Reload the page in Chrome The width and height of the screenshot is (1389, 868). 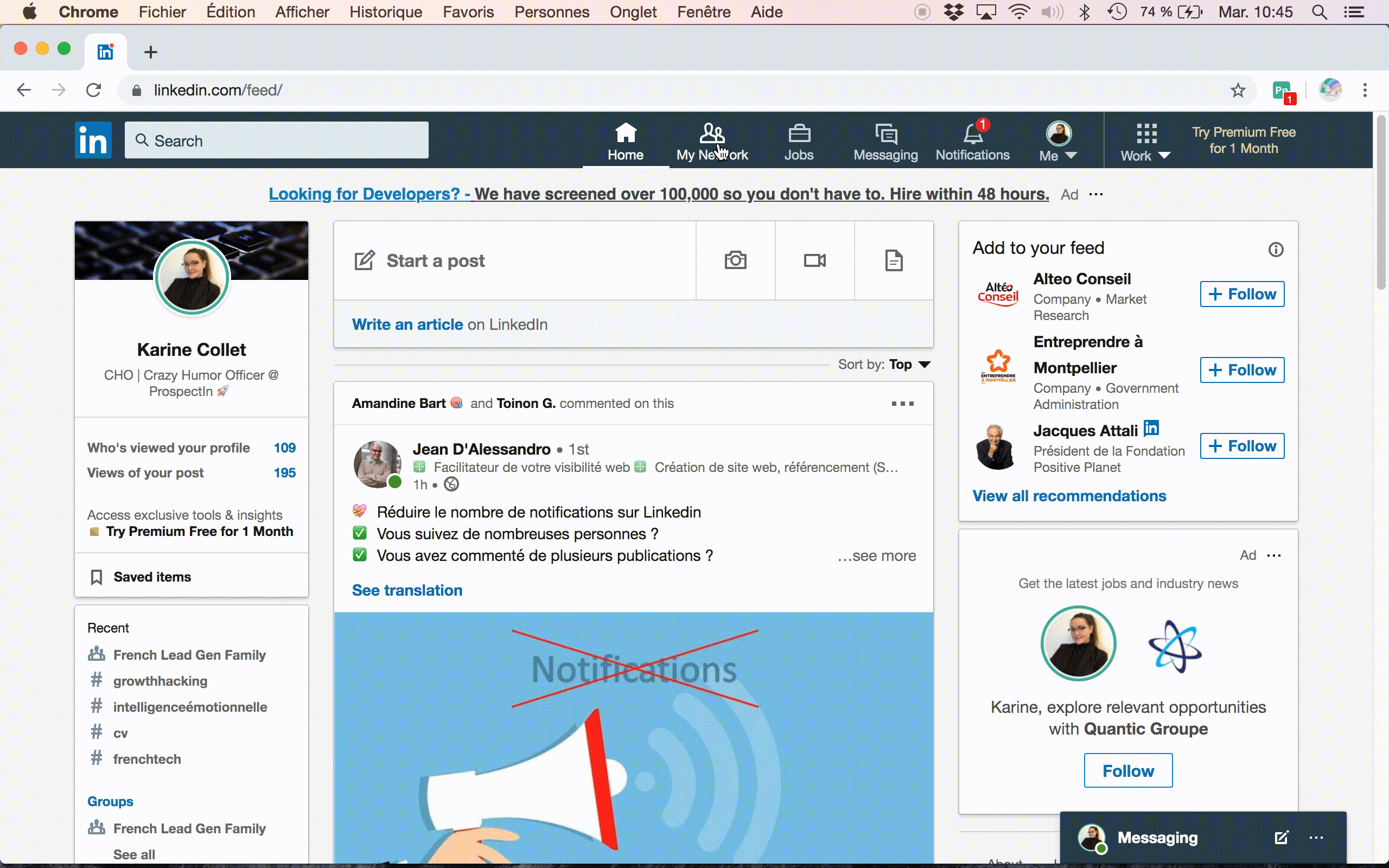coord(93,90)
